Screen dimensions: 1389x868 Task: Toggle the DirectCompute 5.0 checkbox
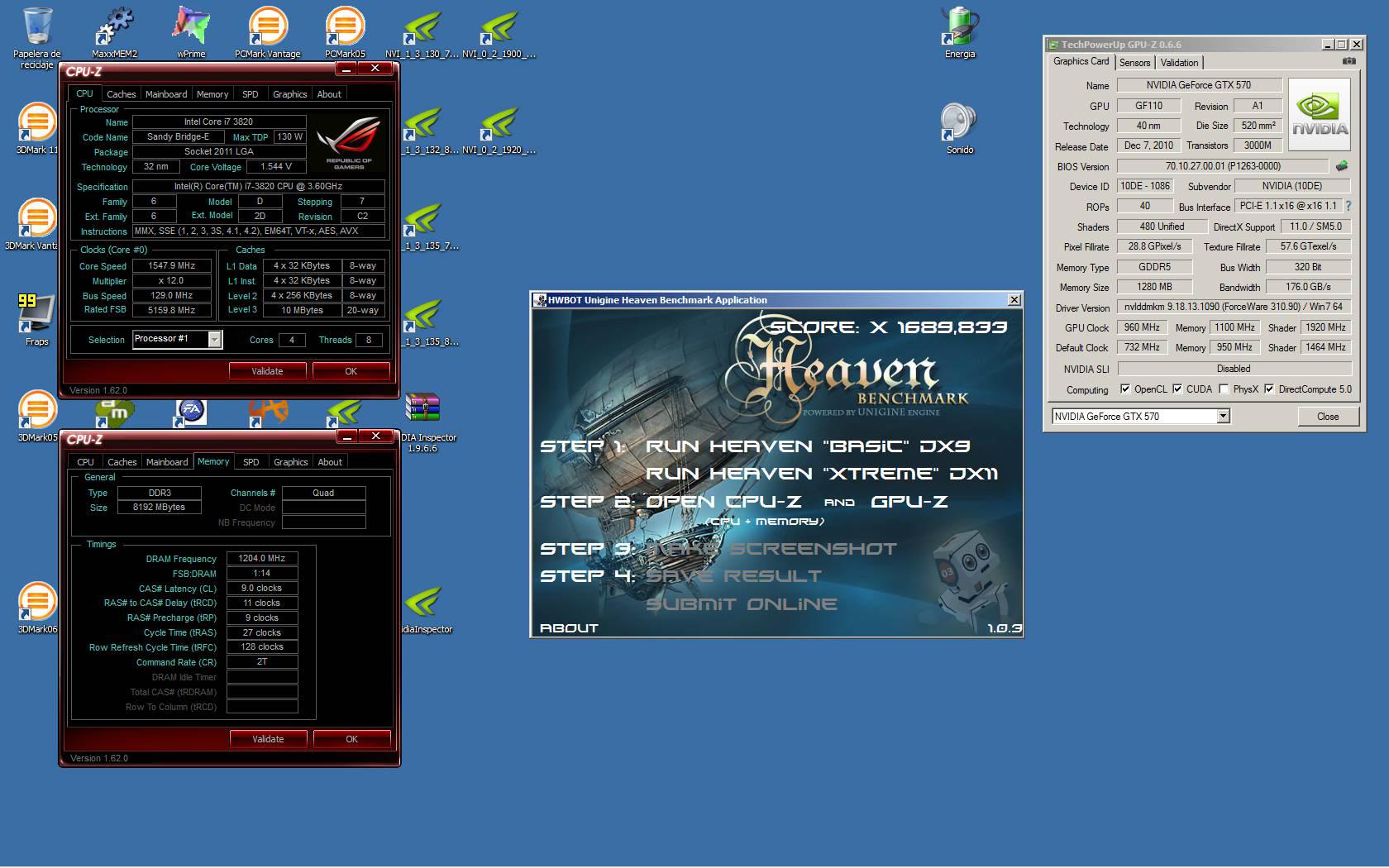1268,389
